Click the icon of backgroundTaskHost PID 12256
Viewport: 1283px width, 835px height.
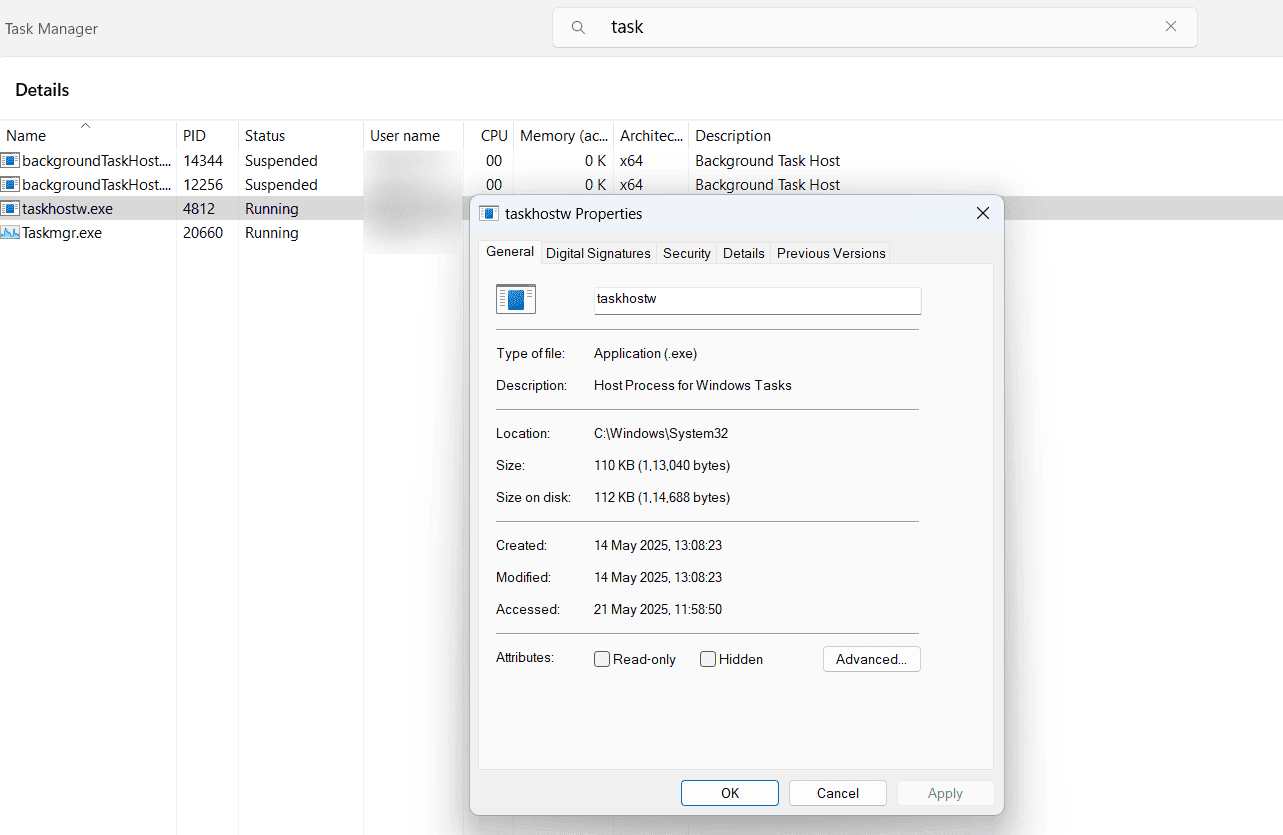click(x=10, y=185)
